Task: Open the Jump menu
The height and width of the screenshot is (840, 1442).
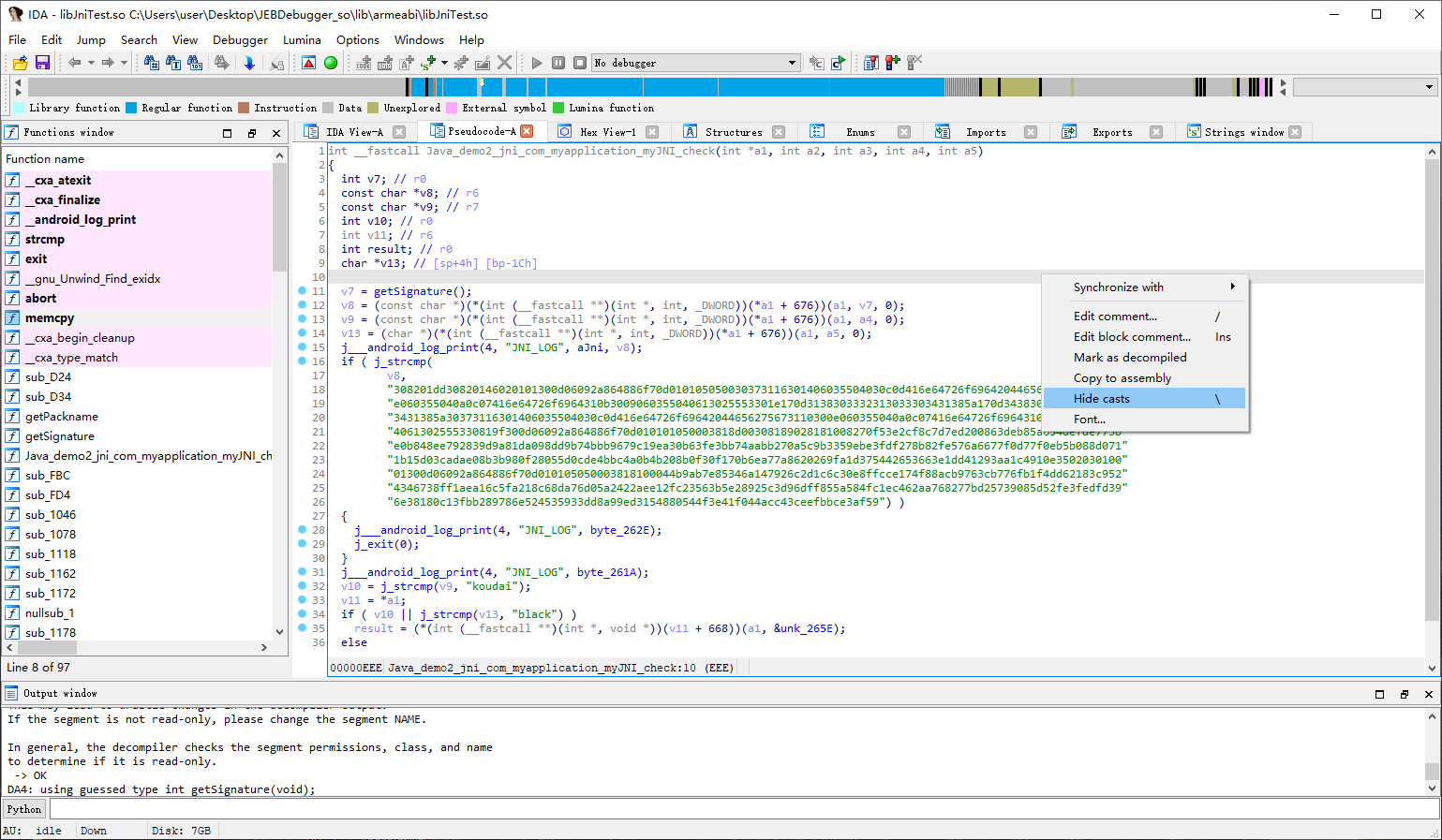Action: (91, 39)
